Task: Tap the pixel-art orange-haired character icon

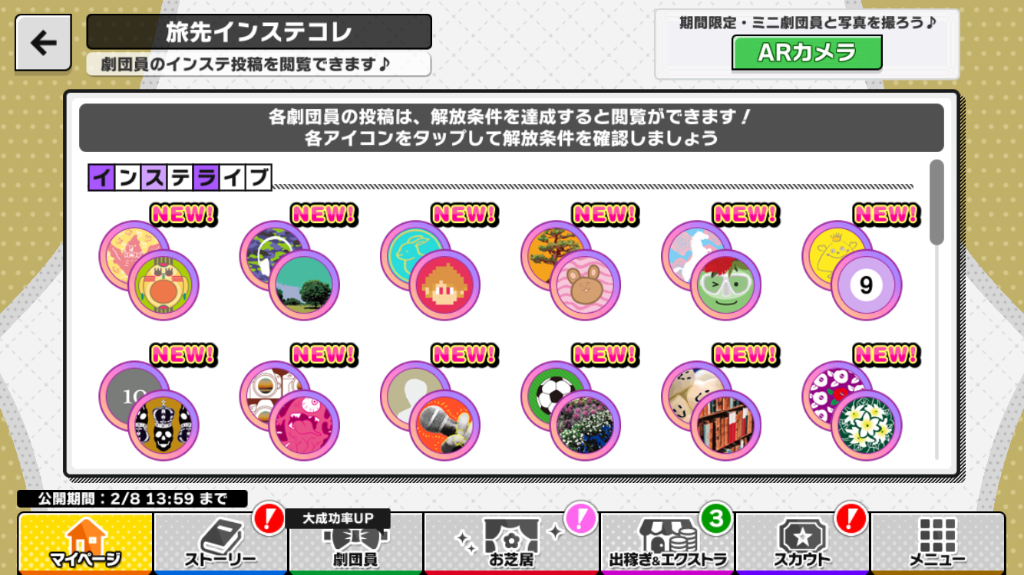Action: pos(445,285)
